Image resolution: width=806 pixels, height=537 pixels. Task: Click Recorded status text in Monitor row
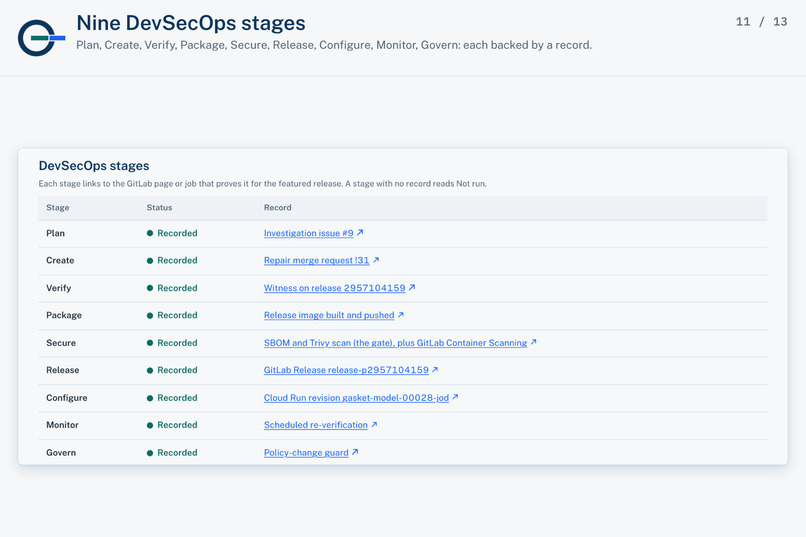tap(177, 425)
